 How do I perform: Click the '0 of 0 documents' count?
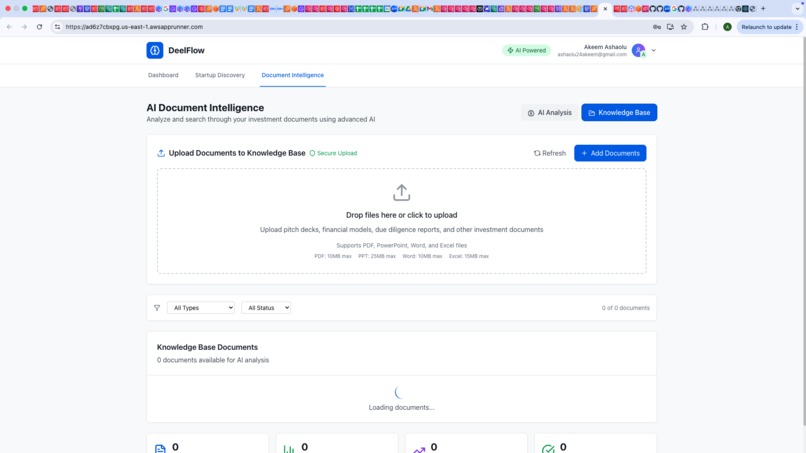click(626, 308)
